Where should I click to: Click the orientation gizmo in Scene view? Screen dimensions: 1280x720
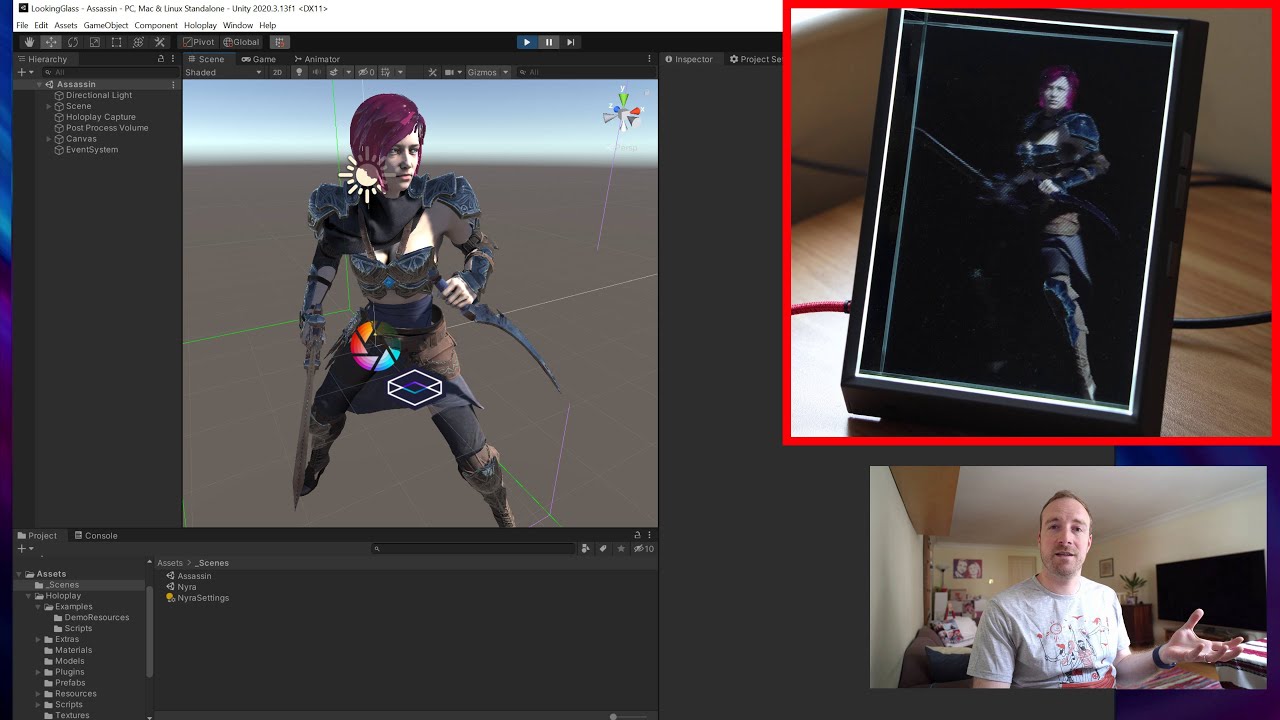622,115
